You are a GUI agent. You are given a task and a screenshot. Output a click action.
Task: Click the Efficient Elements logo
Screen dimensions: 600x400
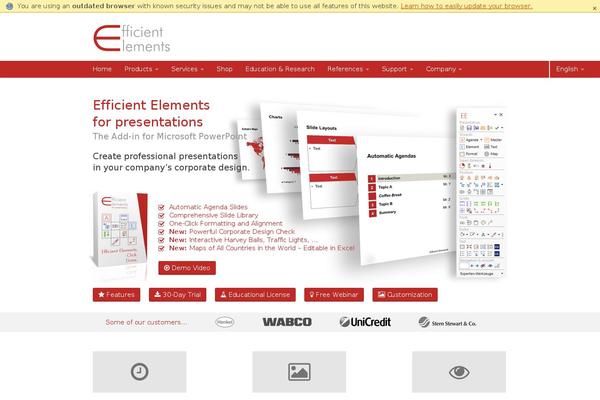(132, 38)
